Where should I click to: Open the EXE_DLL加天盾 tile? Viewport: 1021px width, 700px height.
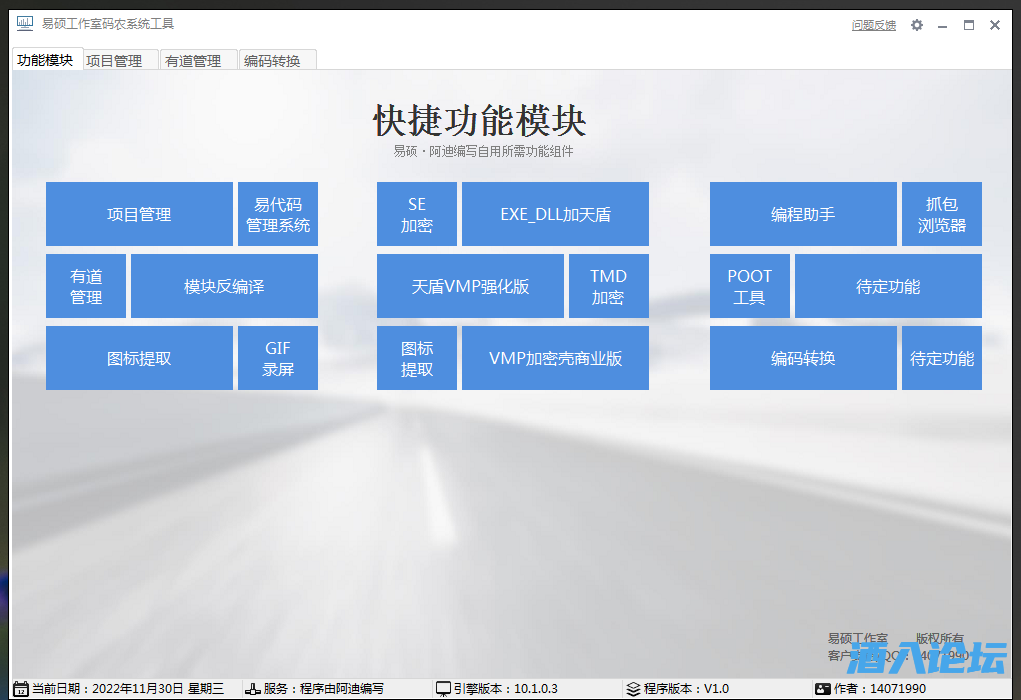tap(555, 214)
